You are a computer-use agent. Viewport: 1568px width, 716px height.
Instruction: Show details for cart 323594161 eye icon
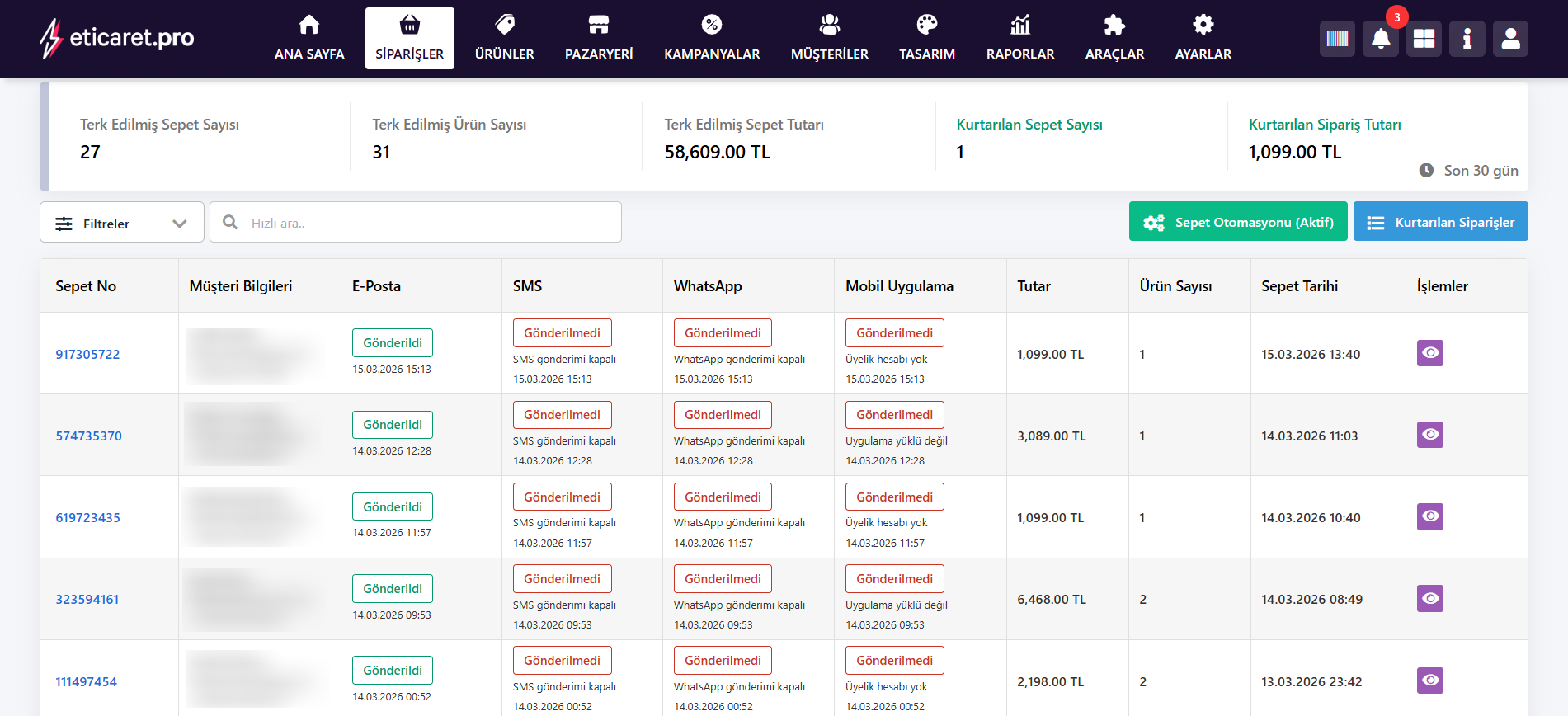[x=1429, y=599]
